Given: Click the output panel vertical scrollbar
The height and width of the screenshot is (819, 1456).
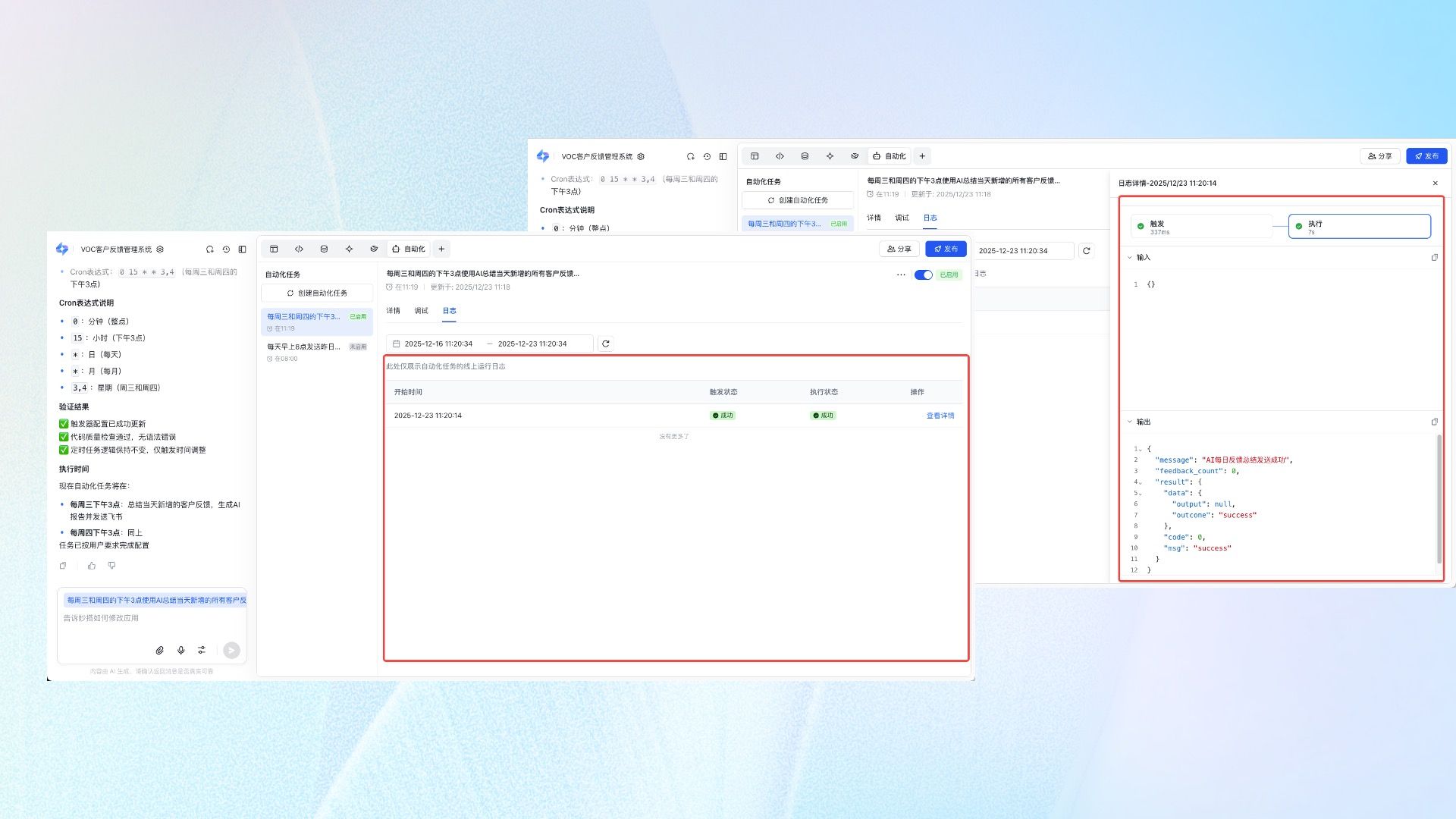Looking at the screenshot, I should coord(1439,498).
